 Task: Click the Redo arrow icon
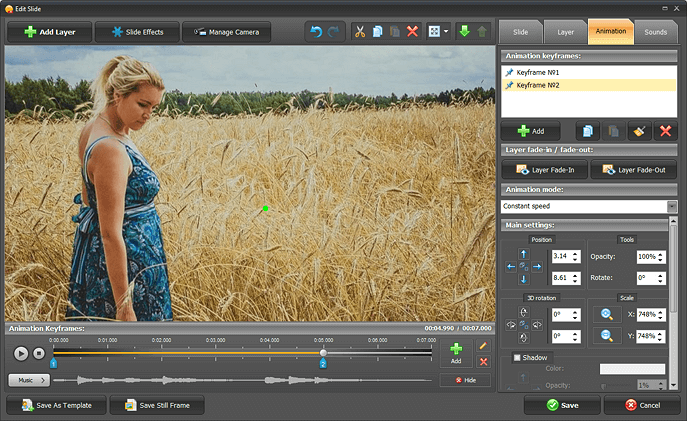(334, 32)
